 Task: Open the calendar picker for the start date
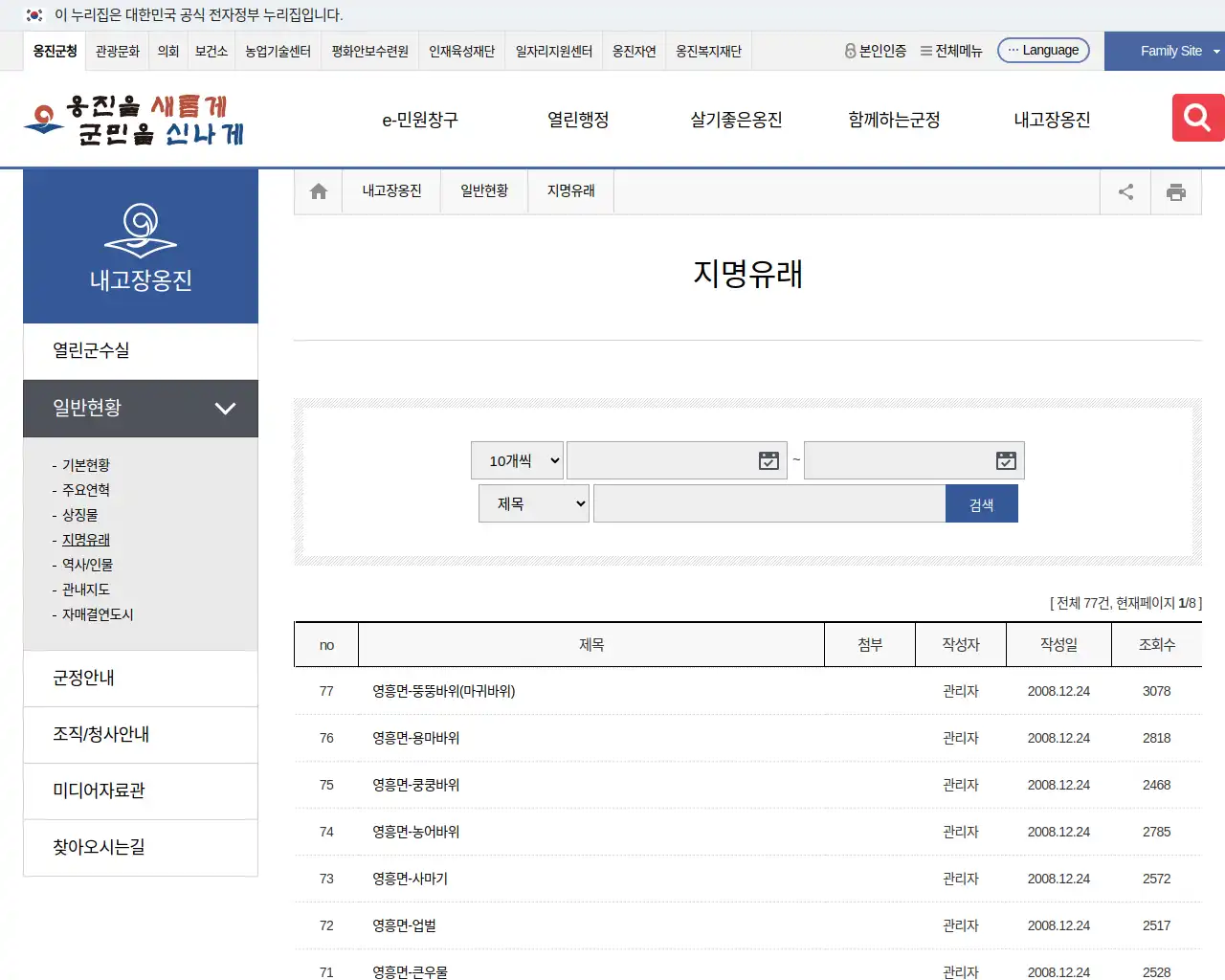coord(768,460)
